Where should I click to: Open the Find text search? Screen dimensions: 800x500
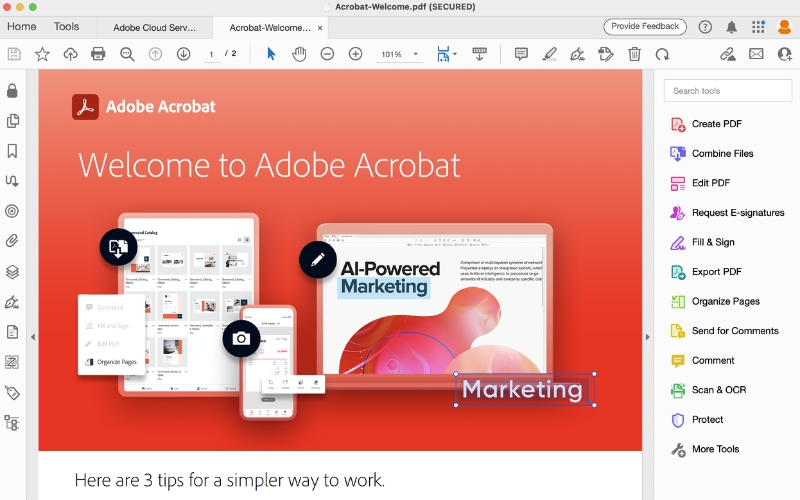click(x=127, y=54)
